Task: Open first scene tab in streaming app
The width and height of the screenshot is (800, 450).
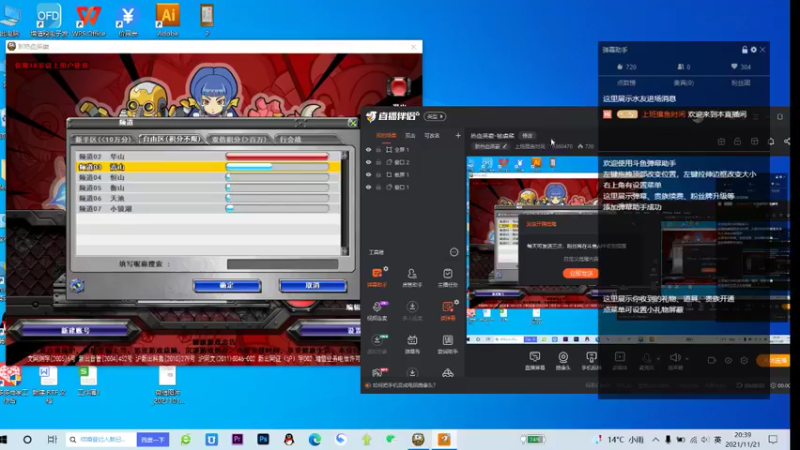Action: coord(386,136)
